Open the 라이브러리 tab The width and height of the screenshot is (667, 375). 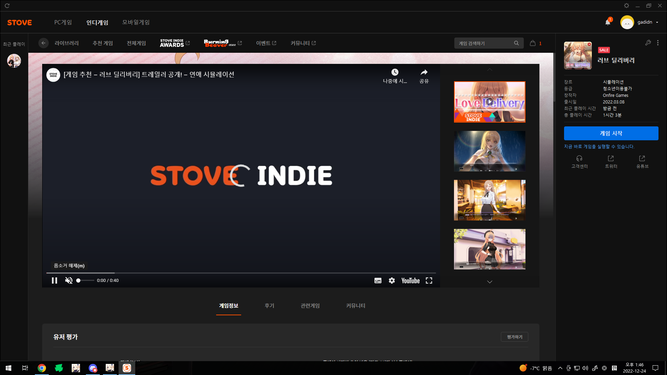[66, 43]
